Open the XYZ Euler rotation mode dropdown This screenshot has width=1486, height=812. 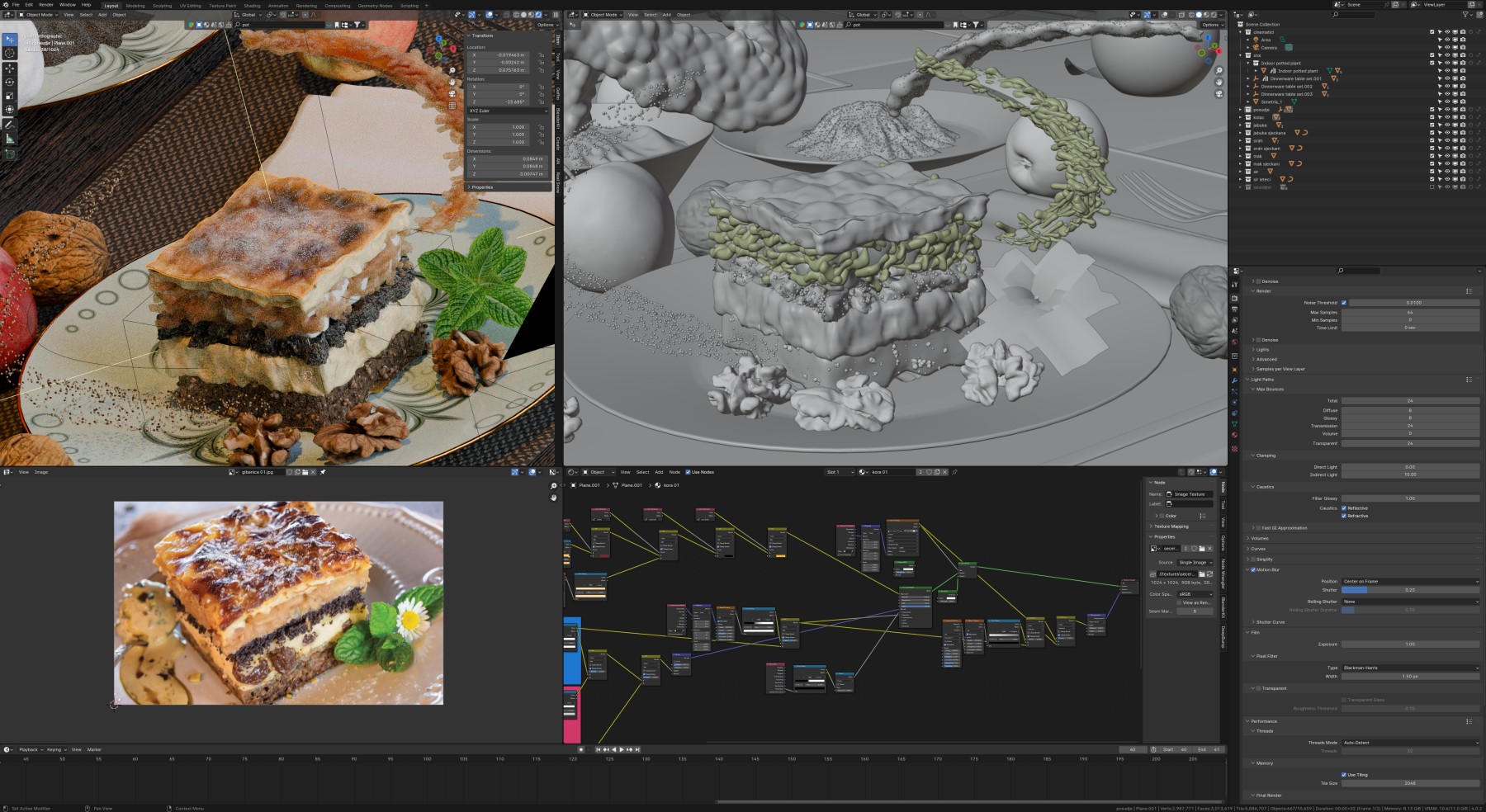pyautogui.click(x=508, y=111)
